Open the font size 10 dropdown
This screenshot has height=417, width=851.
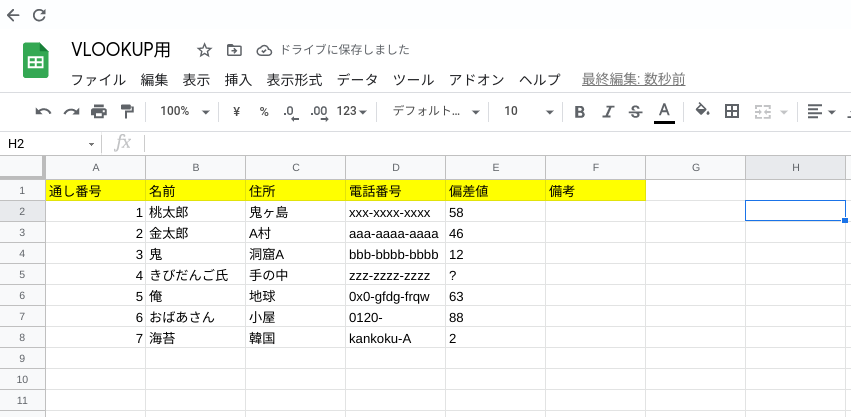coord(528,112)
